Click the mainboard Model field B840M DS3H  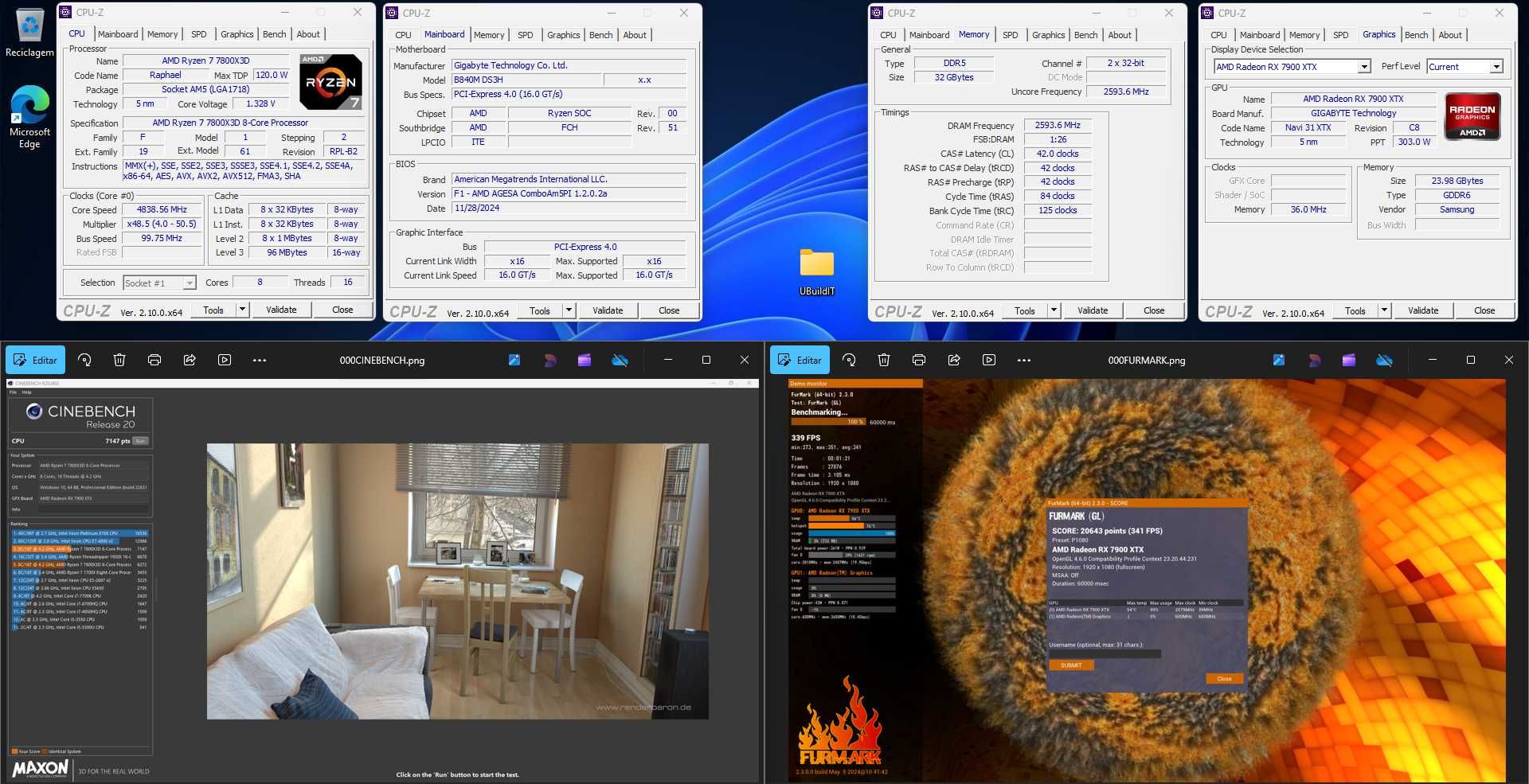pos(526,80)
